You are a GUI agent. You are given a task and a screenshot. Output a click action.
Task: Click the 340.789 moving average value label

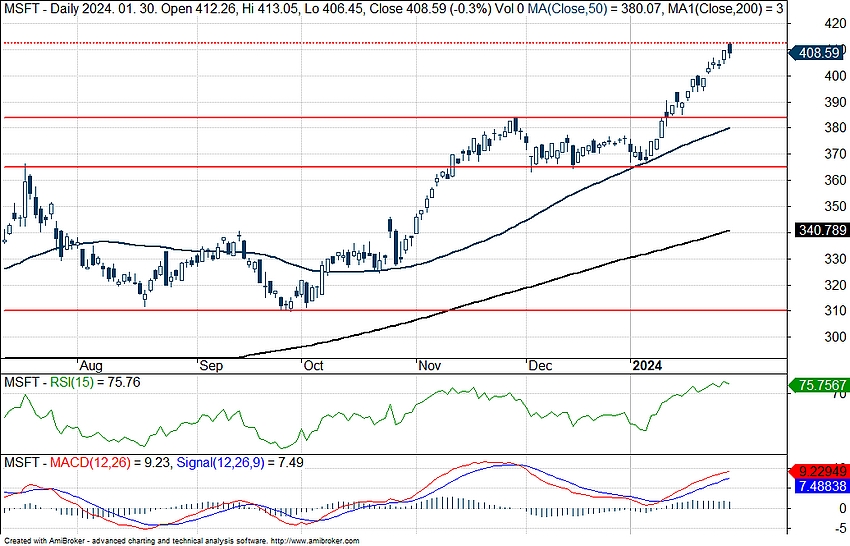pos(821,230)
